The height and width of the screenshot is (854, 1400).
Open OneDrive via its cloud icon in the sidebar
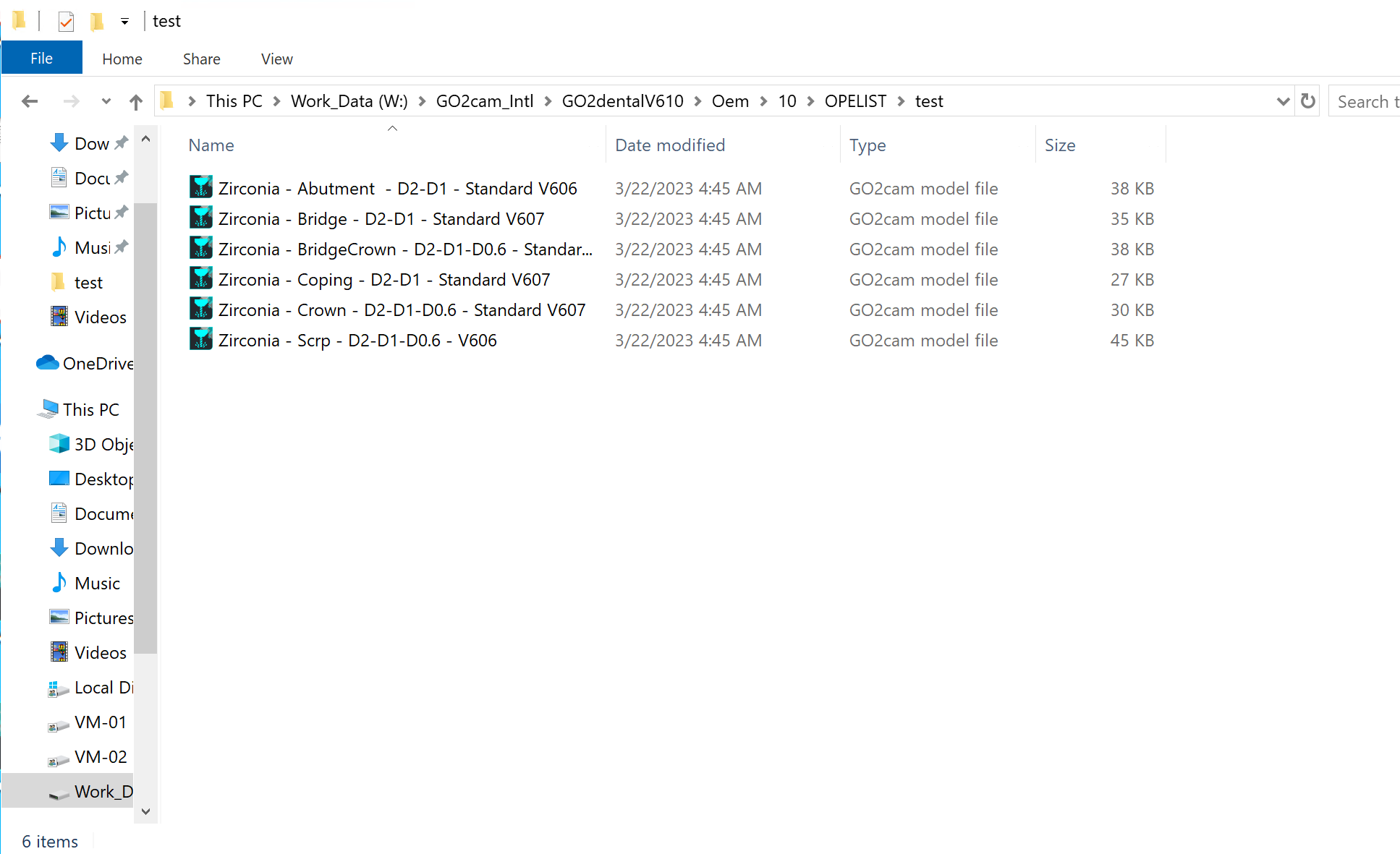pyautogui.click(x=48, y=363)
